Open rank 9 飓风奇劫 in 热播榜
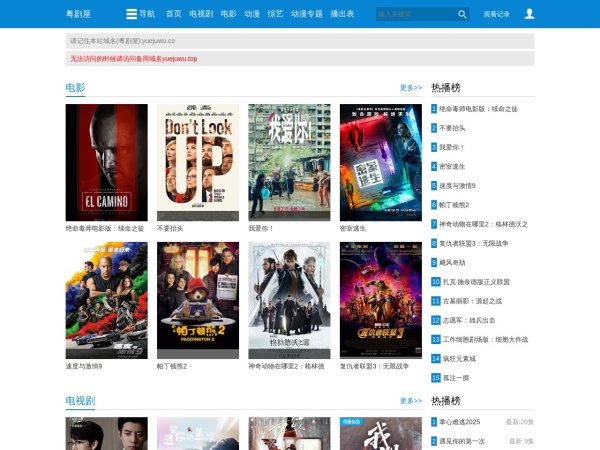This screenshot has width=600, height=450. pyautogui.click(x=452, y=262)
